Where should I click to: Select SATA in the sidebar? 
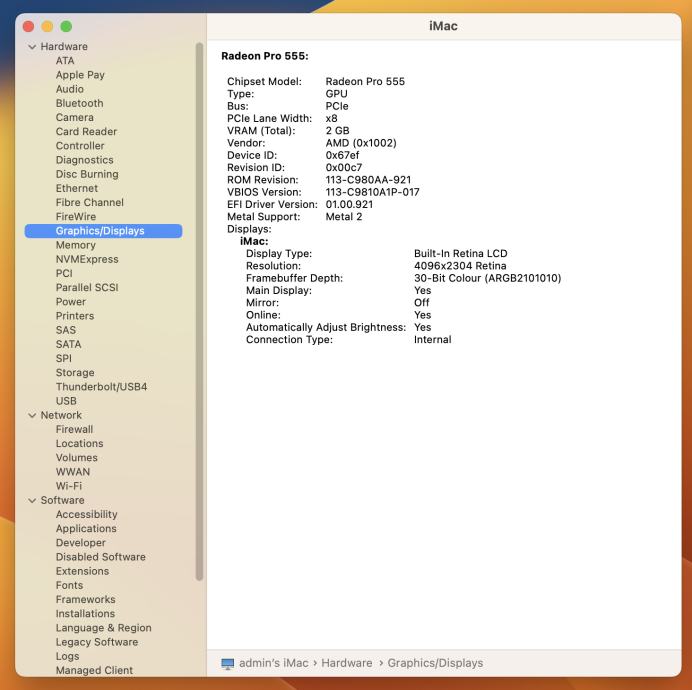pos(68,344)
